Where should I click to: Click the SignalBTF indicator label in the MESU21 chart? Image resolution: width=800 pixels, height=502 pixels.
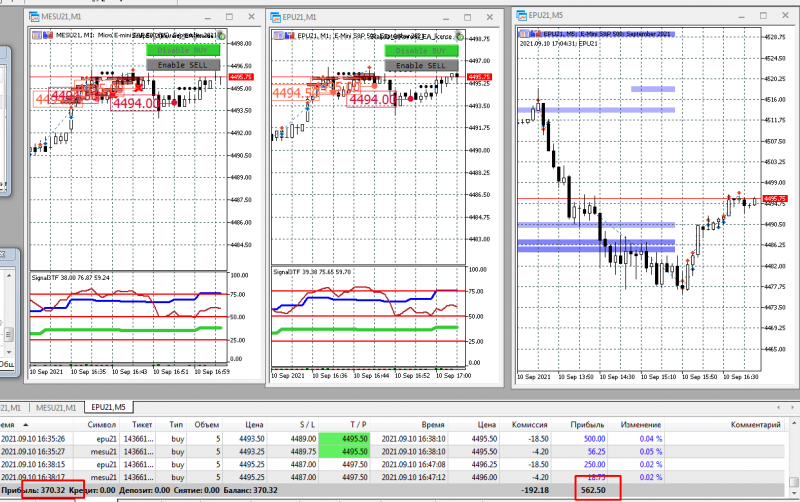(70, 278)
